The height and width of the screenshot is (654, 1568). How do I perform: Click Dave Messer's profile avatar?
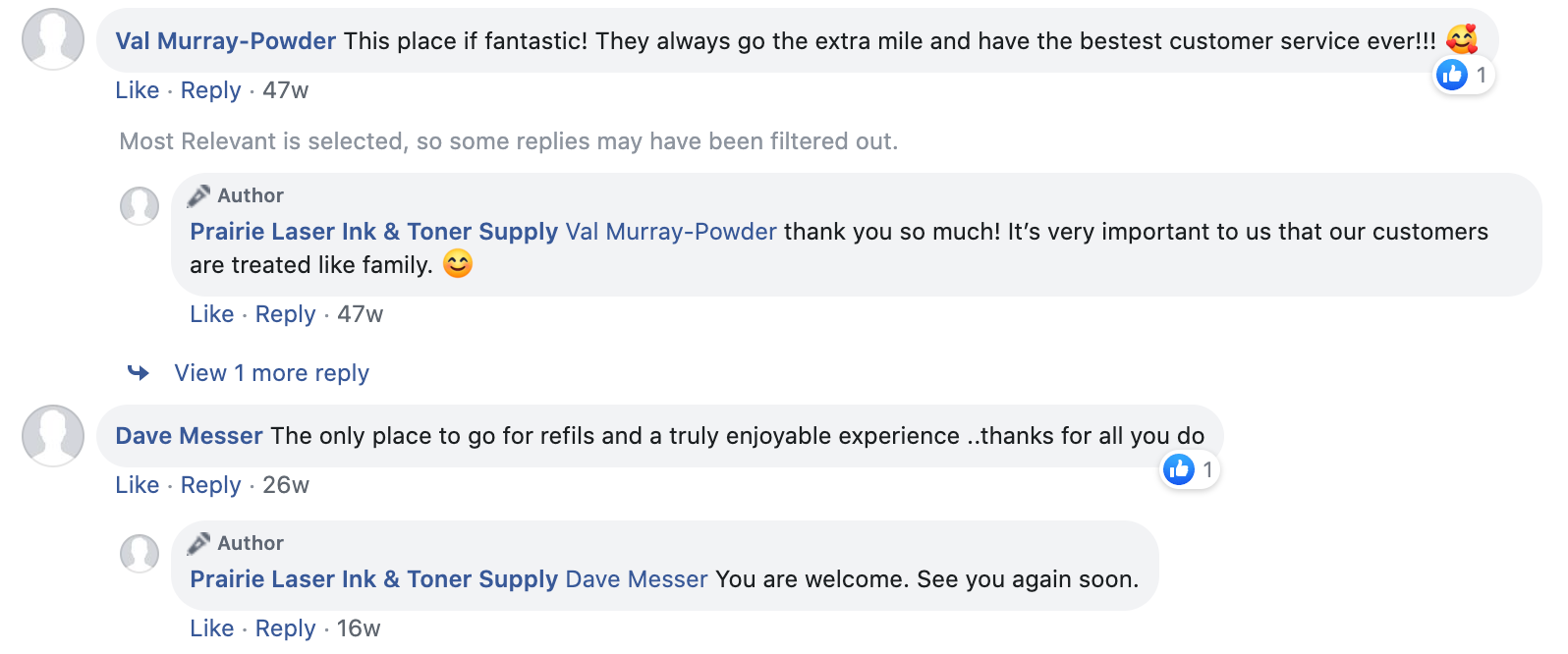(53, 435)
